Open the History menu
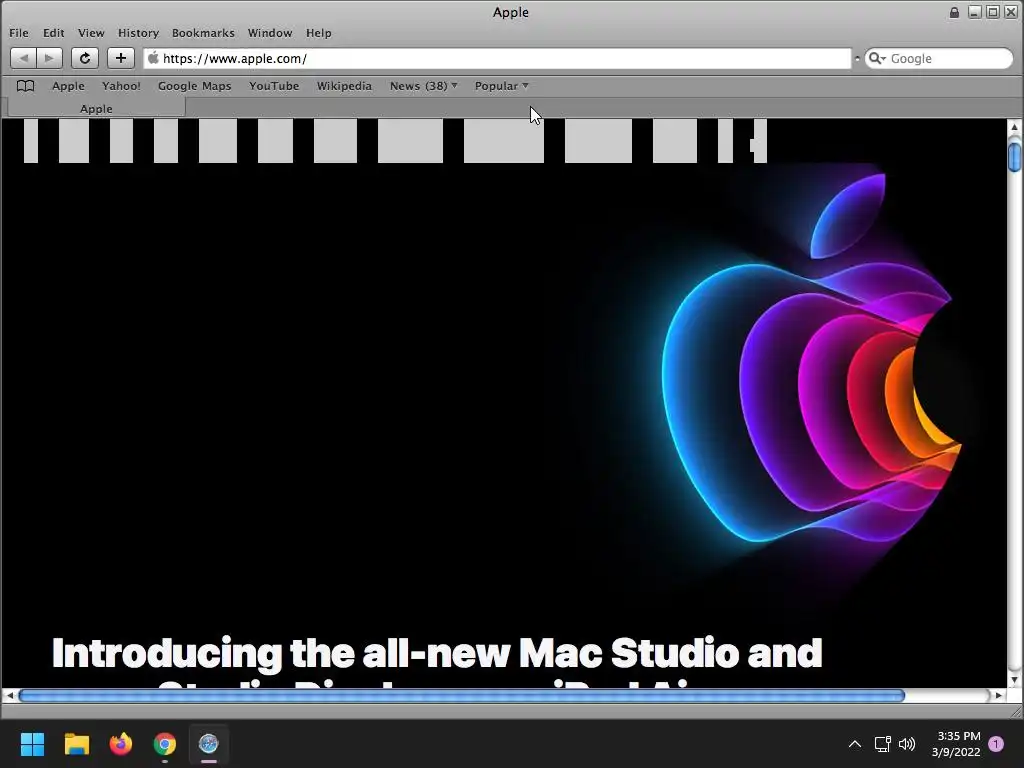 (x=138, y=33)
